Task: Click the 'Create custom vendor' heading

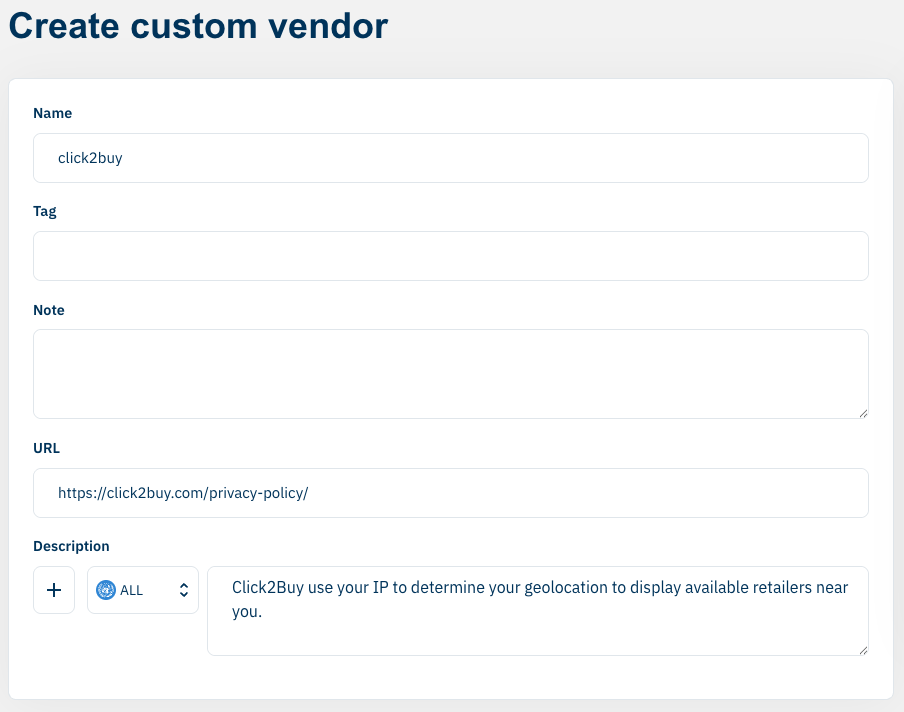Action: pos(198,26)
